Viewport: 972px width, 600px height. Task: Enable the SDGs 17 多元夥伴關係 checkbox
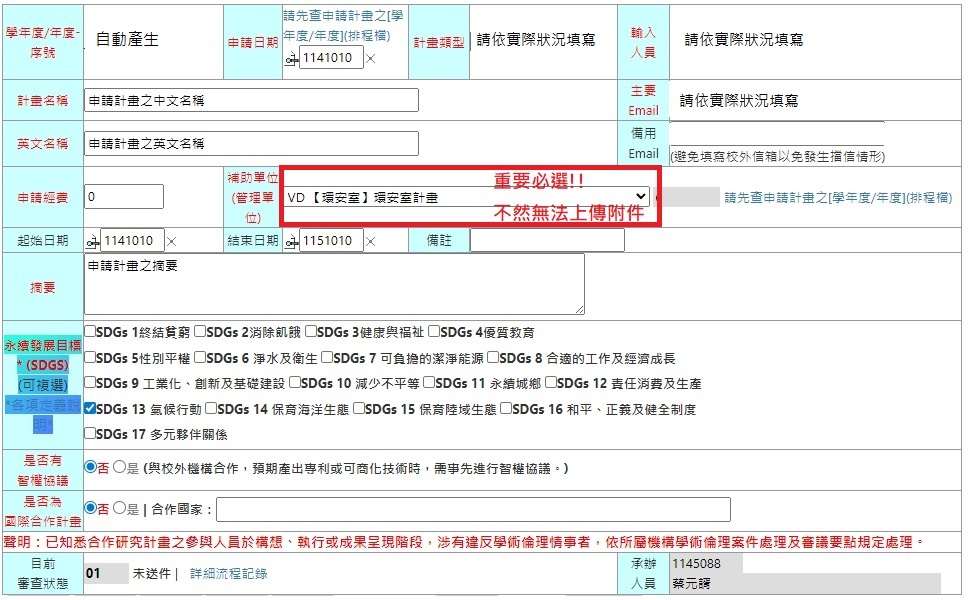[x=91, y=434]
